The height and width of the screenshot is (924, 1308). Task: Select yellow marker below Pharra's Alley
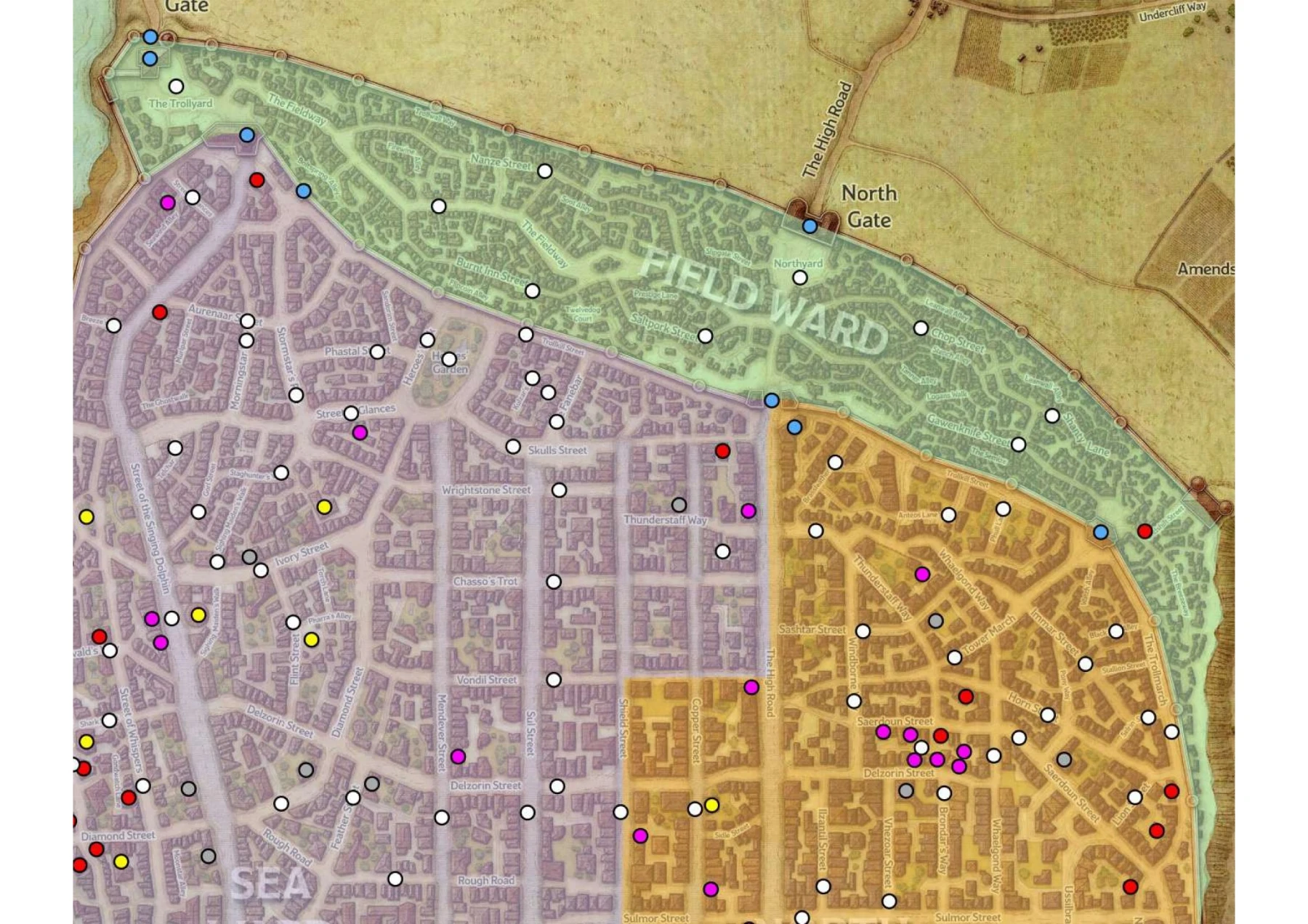[x=312, y=640]
